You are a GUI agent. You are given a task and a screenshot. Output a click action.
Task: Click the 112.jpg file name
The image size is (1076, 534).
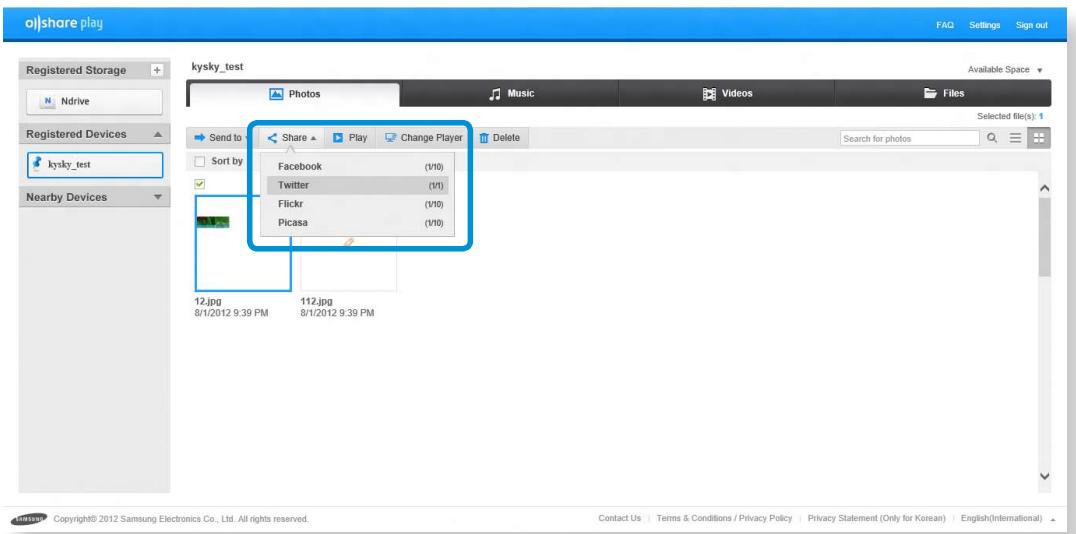tap(316, 301)
